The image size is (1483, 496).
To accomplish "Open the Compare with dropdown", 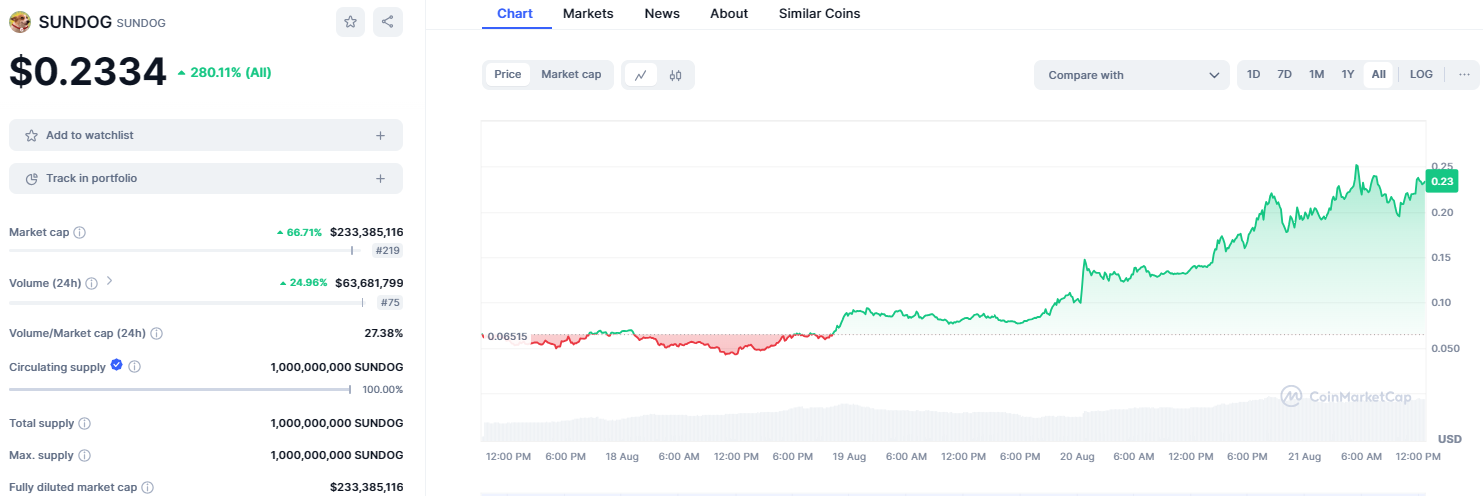I will pyautogui.click(x=1131, y=75).
